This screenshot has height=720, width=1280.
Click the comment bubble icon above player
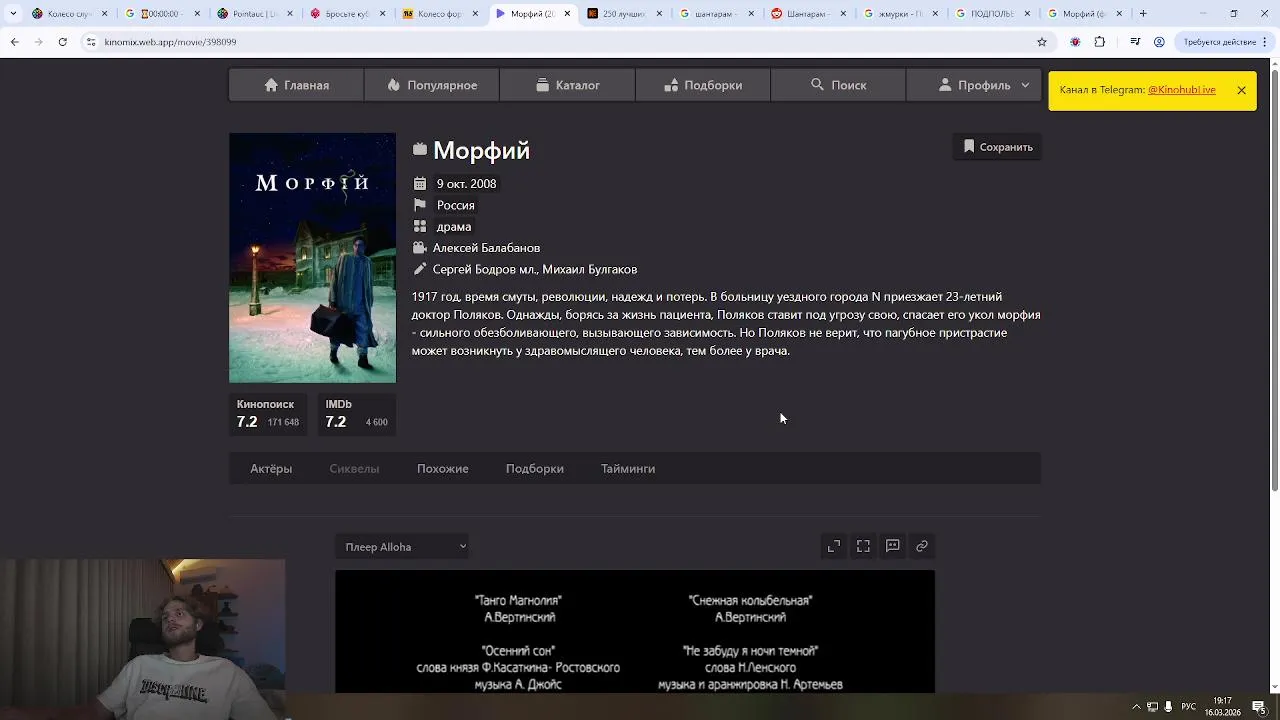coord(892,546)
